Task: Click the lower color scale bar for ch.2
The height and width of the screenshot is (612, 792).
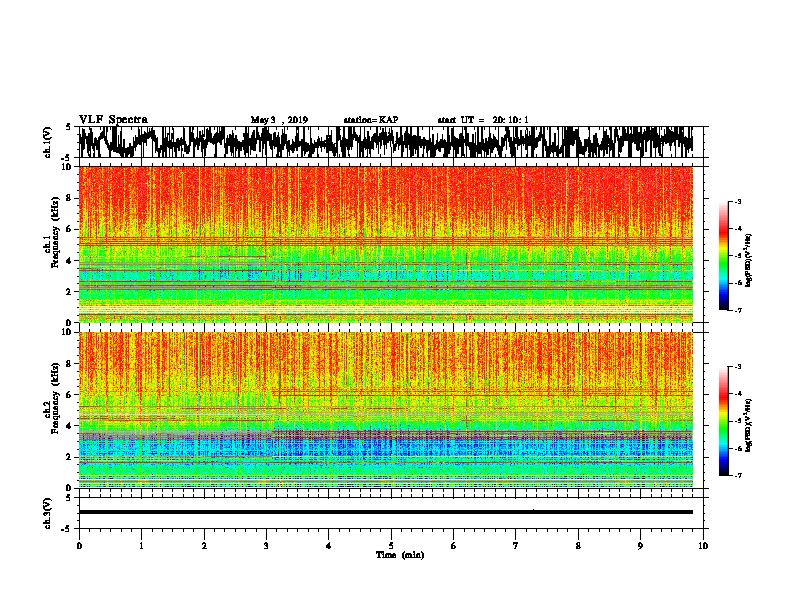Action: coord(723,421)
